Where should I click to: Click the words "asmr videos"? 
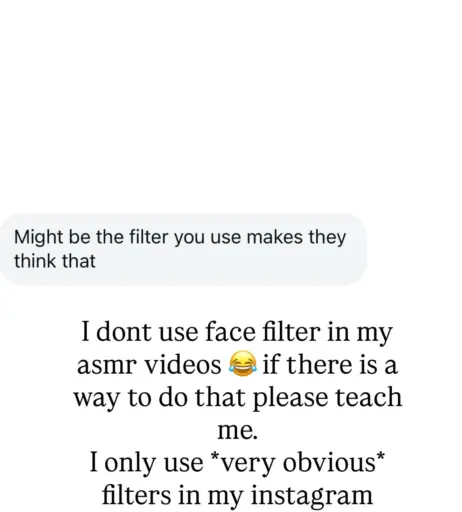tap(149, 364)
